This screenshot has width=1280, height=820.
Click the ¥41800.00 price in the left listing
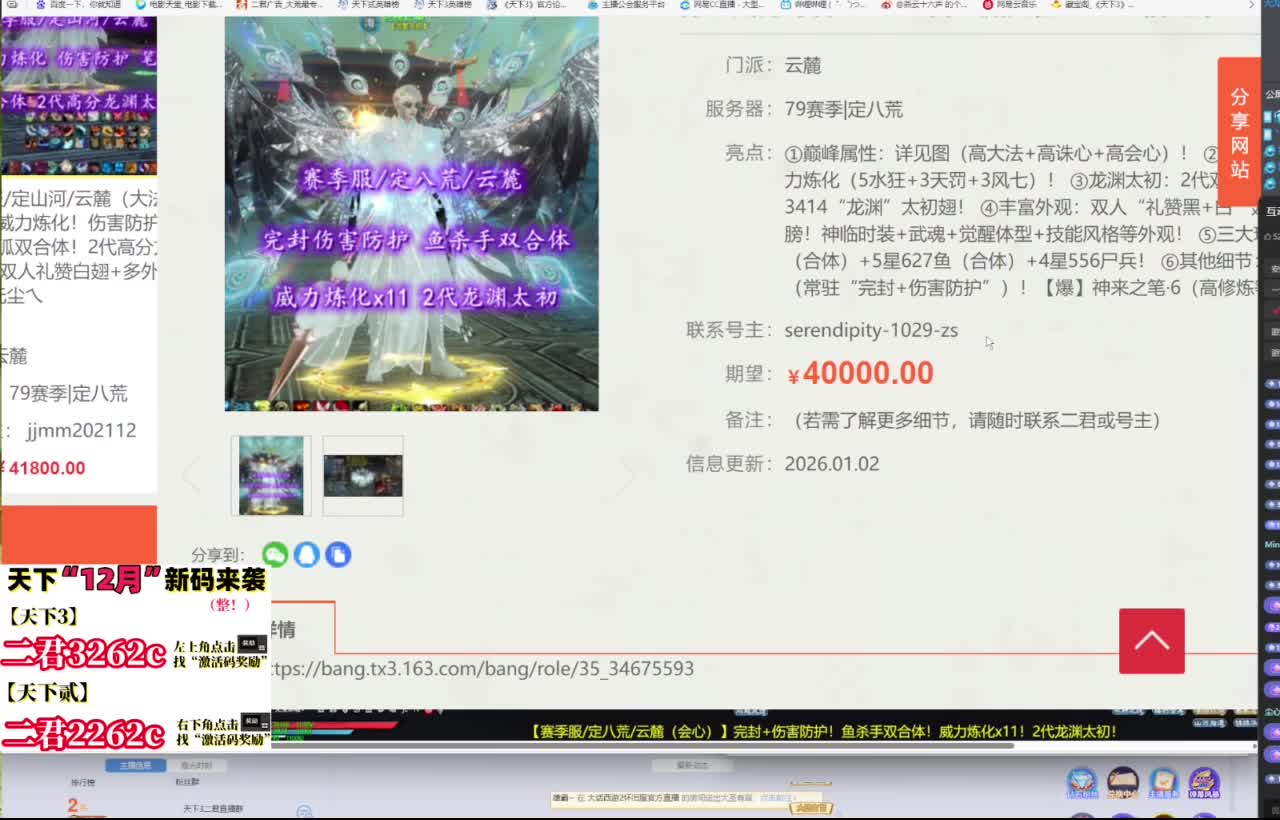pos(43,468)
